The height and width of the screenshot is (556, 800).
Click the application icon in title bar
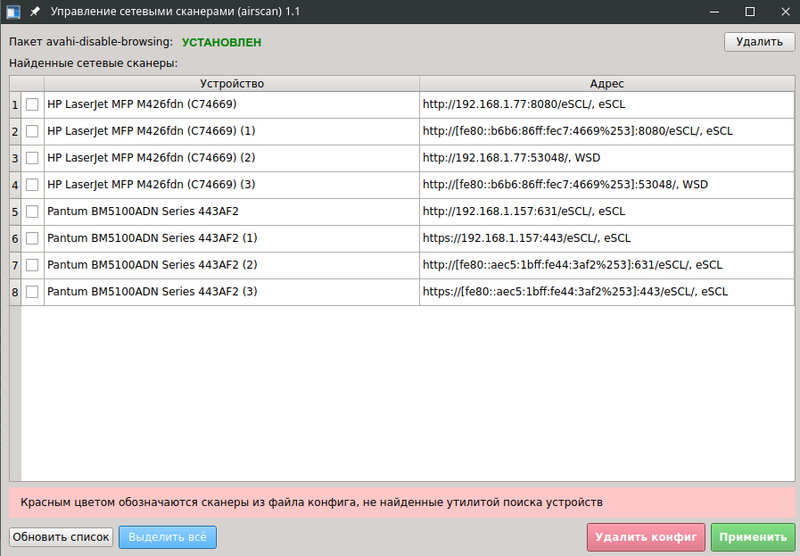click(13, 11)
